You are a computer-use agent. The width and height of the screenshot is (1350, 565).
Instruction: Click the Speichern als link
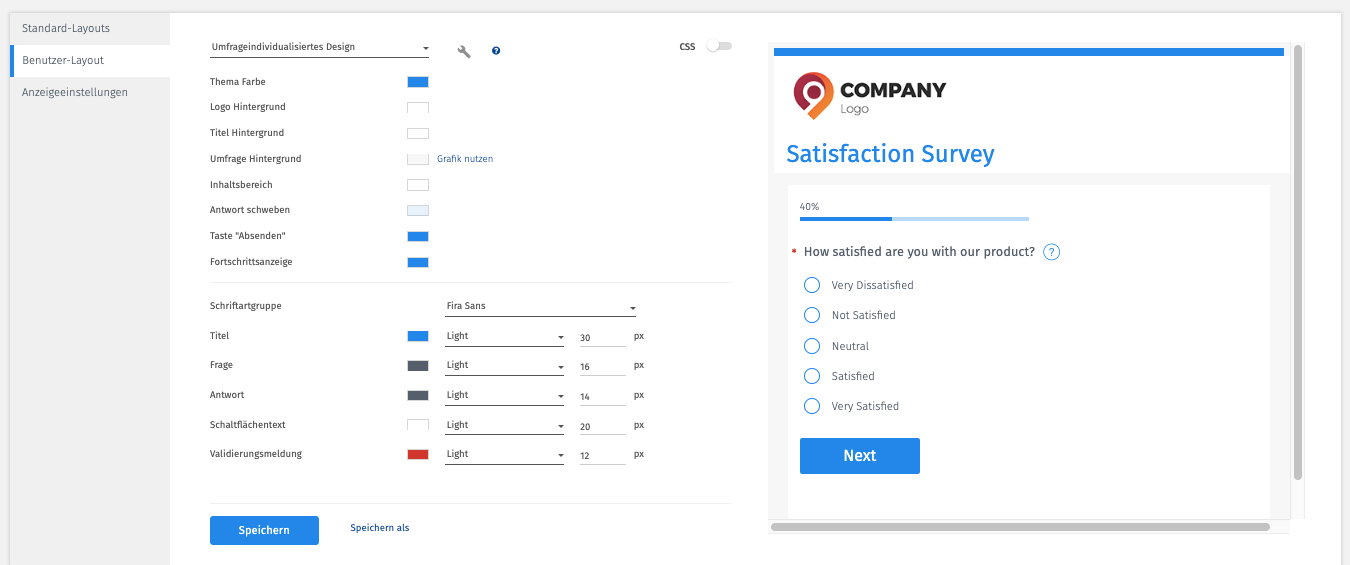[379, 528]
